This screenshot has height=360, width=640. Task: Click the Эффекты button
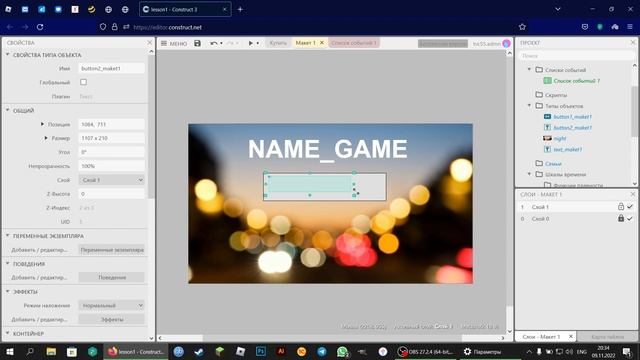[x=111, y=319]
